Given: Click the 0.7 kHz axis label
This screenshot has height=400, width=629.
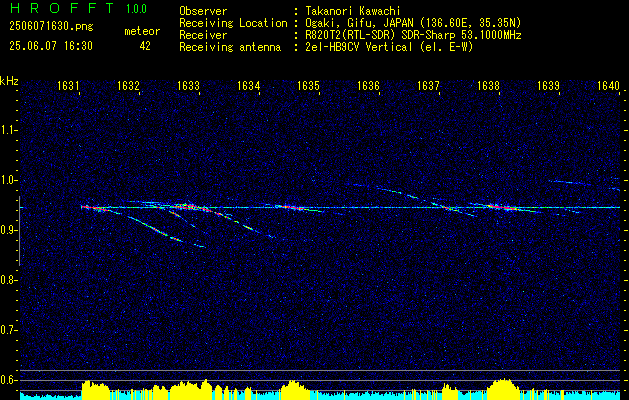Looking at the screenshot, I should [x=8, y=330].
